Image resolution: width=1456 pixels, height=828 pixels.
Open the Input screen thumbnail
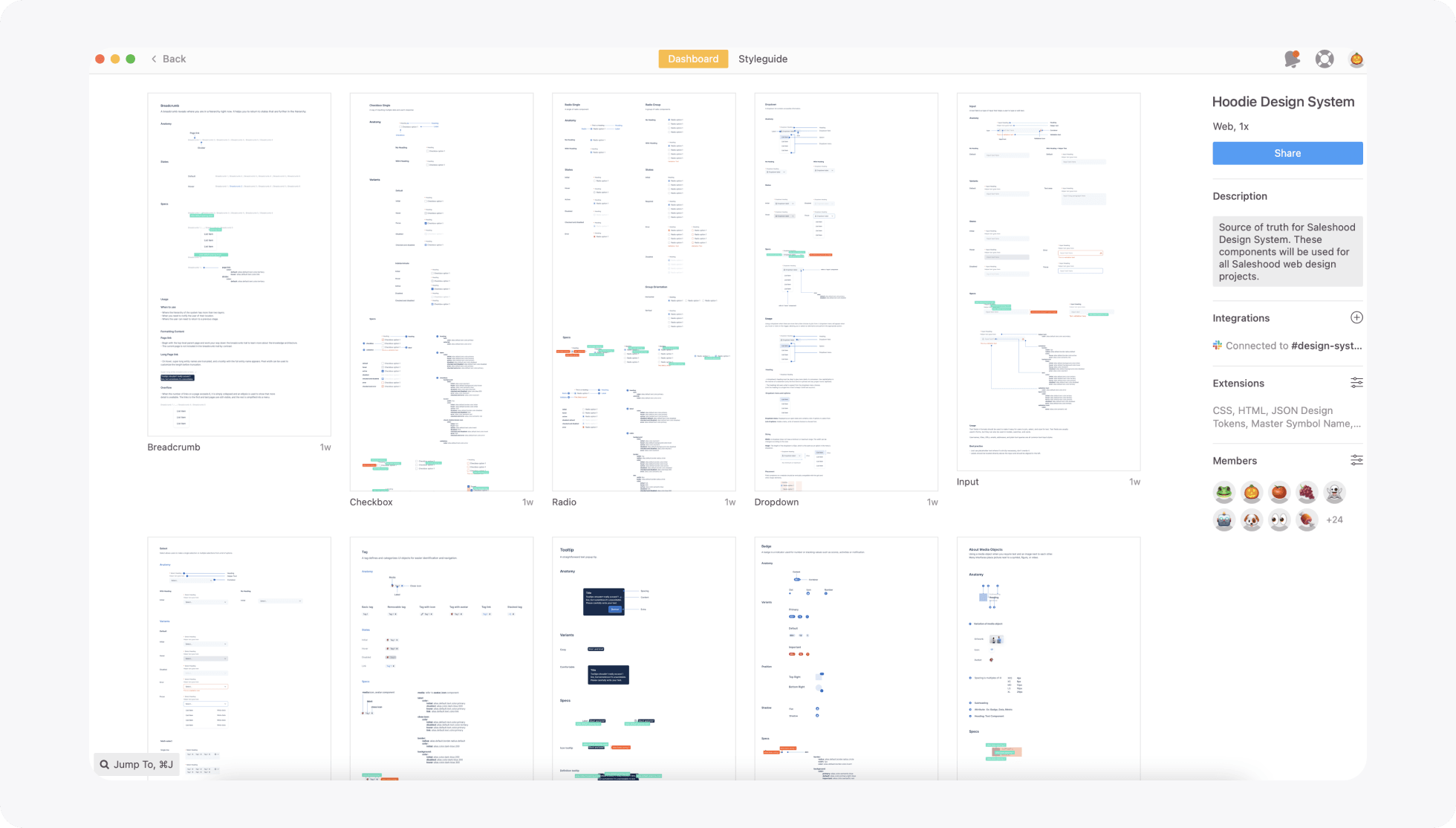tap(1048, 282)
